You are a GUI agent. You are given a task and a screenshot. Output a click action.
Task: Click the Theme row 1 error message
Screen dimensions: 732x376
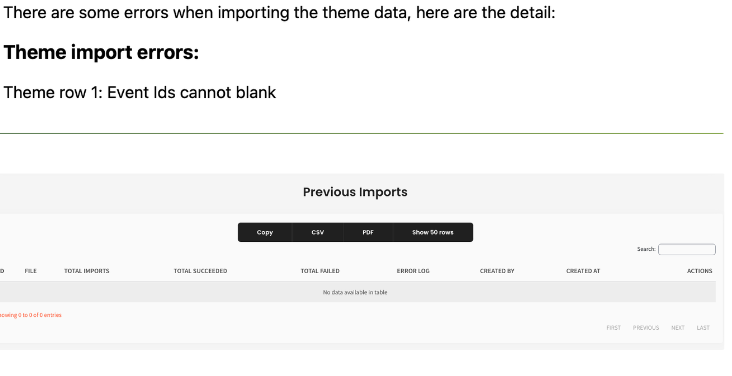(140, 92)
